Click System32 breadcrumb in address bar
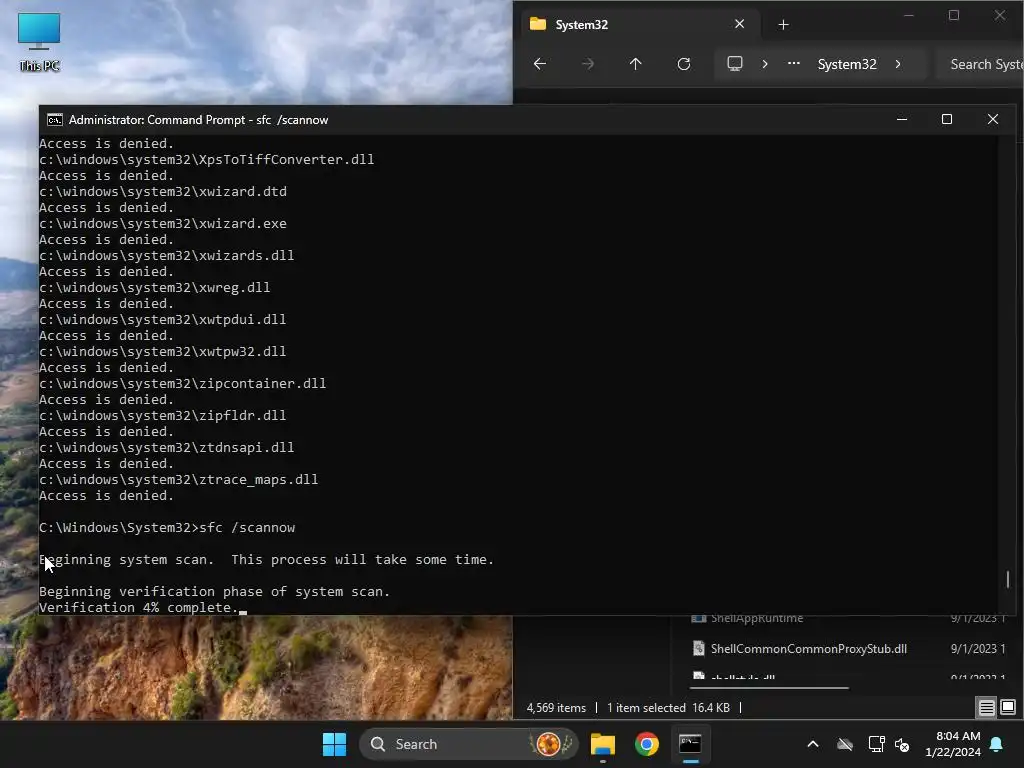 [847, 64]
